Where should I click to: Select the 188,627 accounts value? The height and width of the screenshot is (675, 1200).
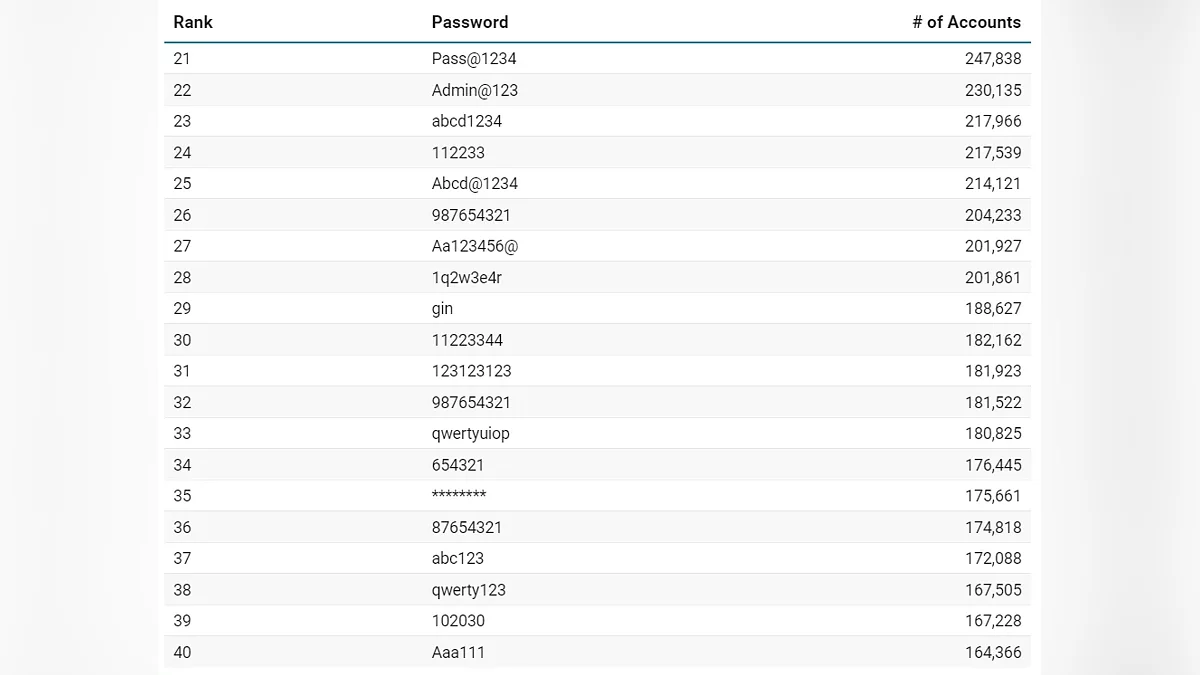993,309
